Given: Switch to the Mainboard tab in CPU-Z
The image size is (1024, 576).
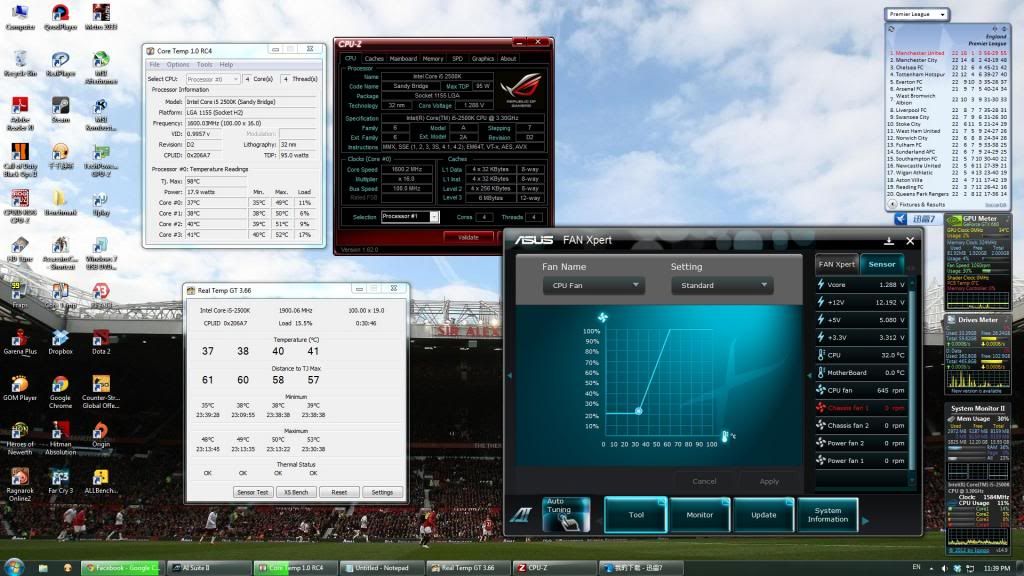Looking at the screenshot, I should coord(403,59).
